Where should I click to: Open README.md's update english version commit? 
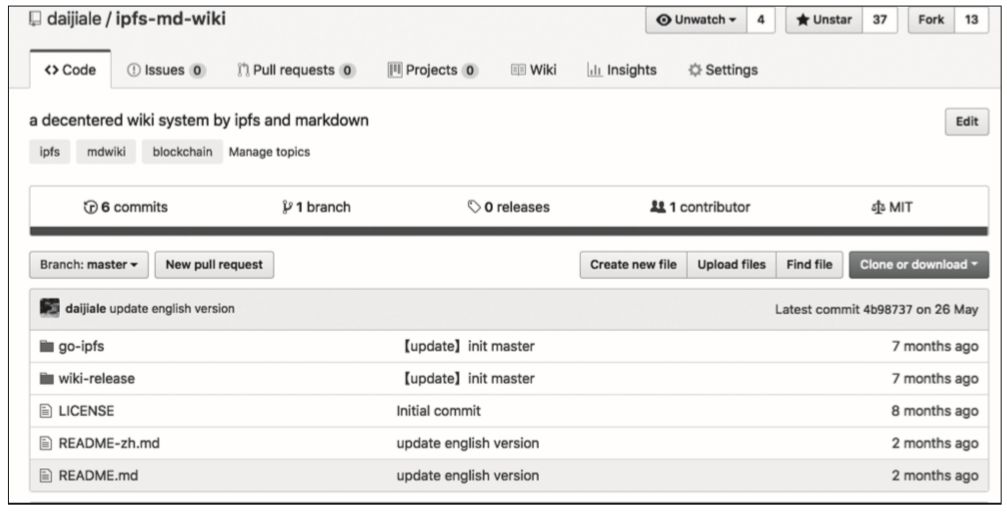(468, 476)
